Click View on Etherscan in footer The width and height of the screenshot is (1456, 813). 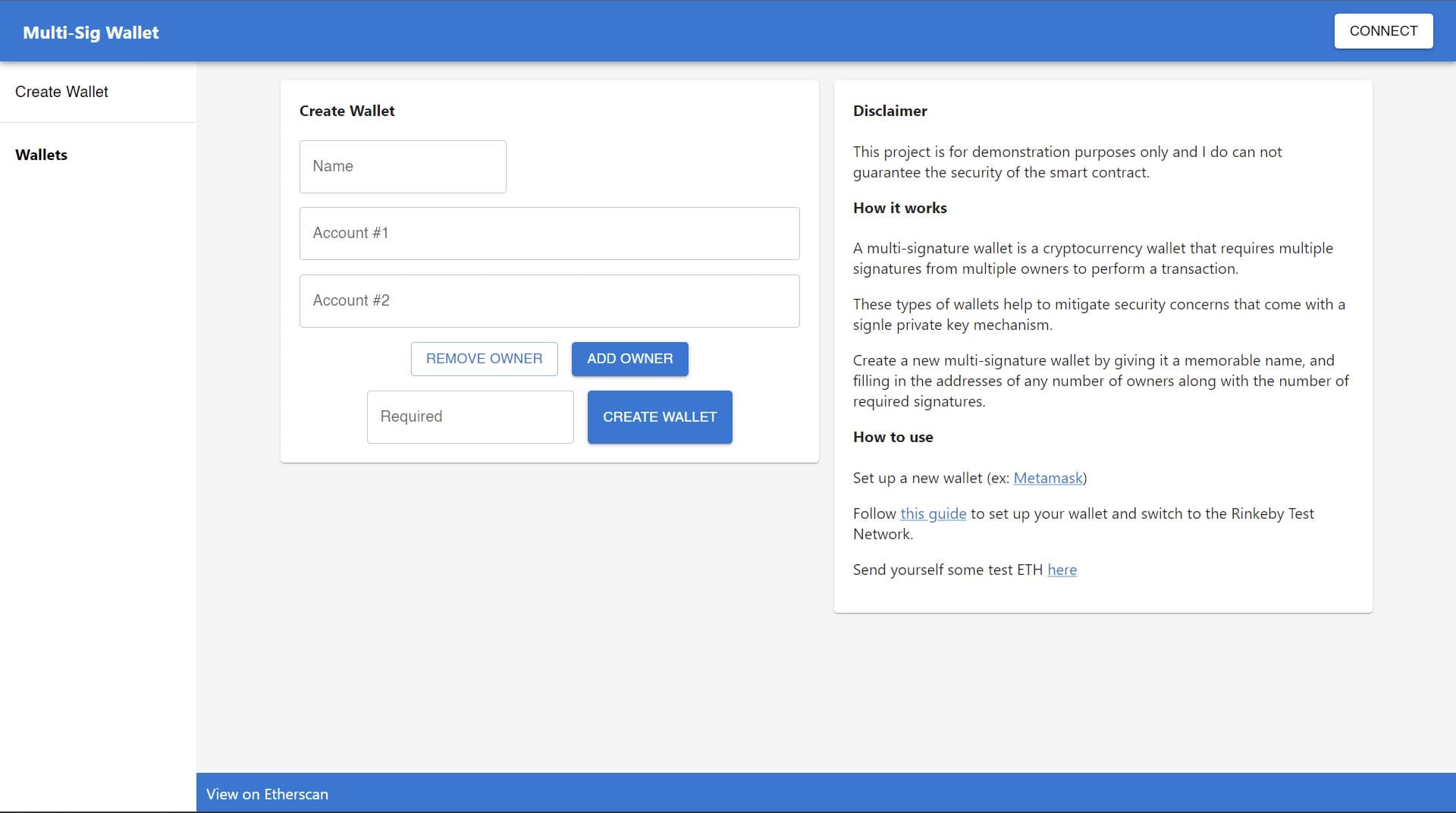click(267, 794)
